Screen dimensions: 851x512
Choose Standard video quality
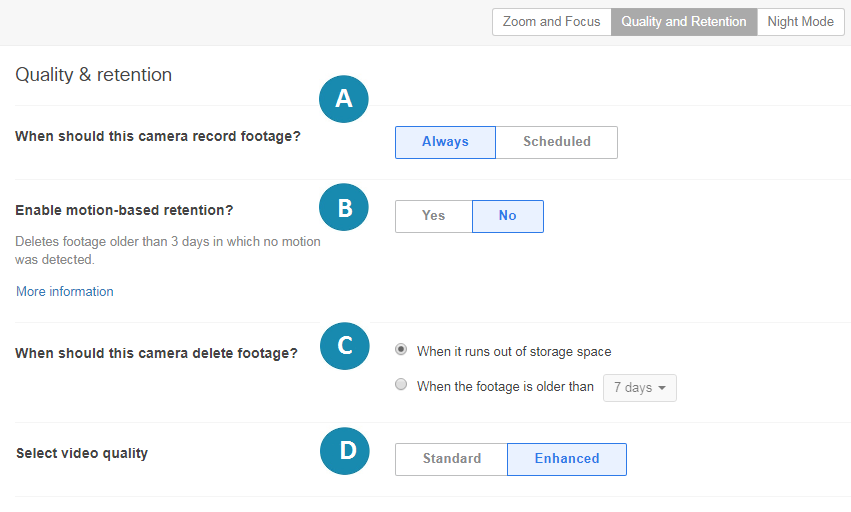click(451, 459)
